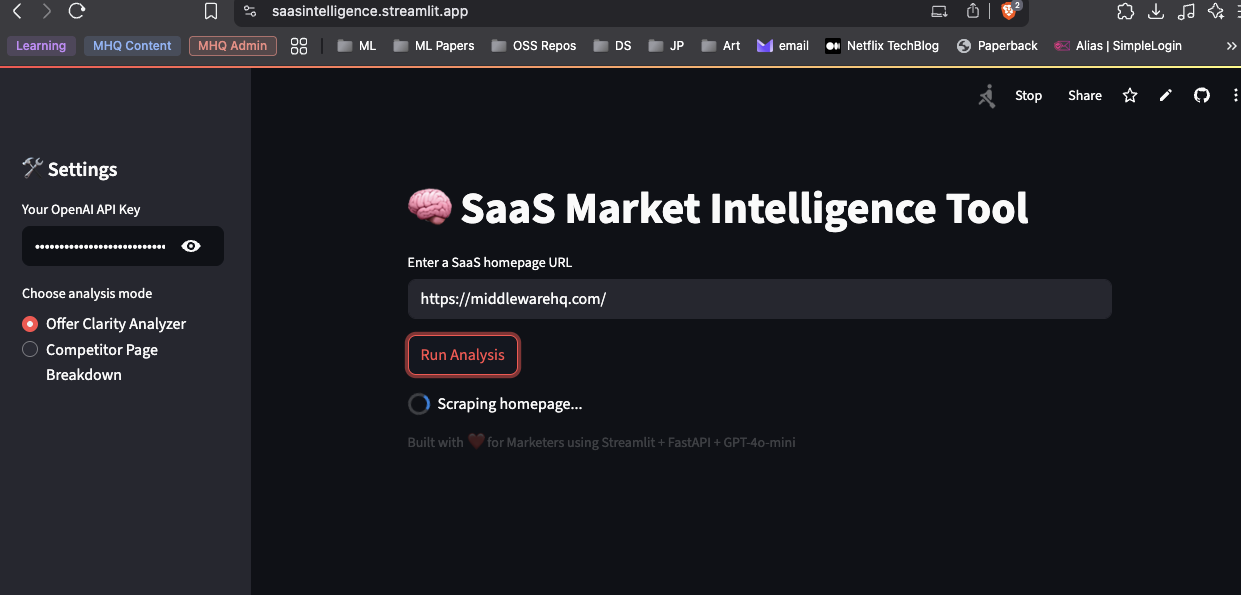Open the browser share icon
Viewport: 1241px width, 595px height.
pyautogui.click(x=972, y=11)
